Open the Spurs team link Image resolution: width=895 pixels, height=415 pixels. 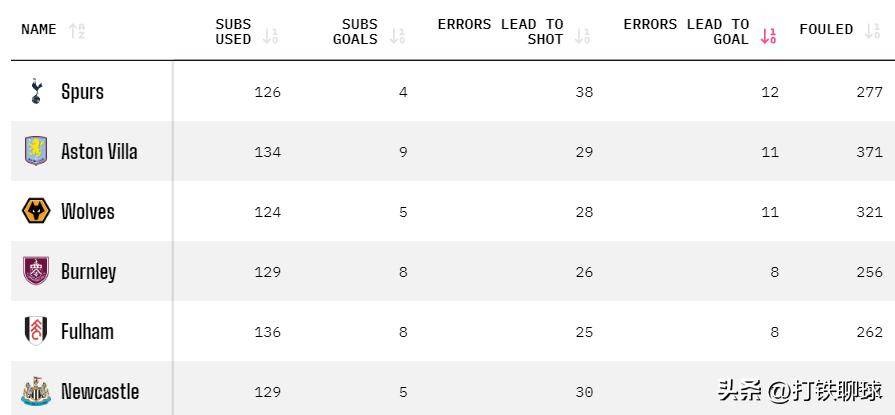point(82,92)
